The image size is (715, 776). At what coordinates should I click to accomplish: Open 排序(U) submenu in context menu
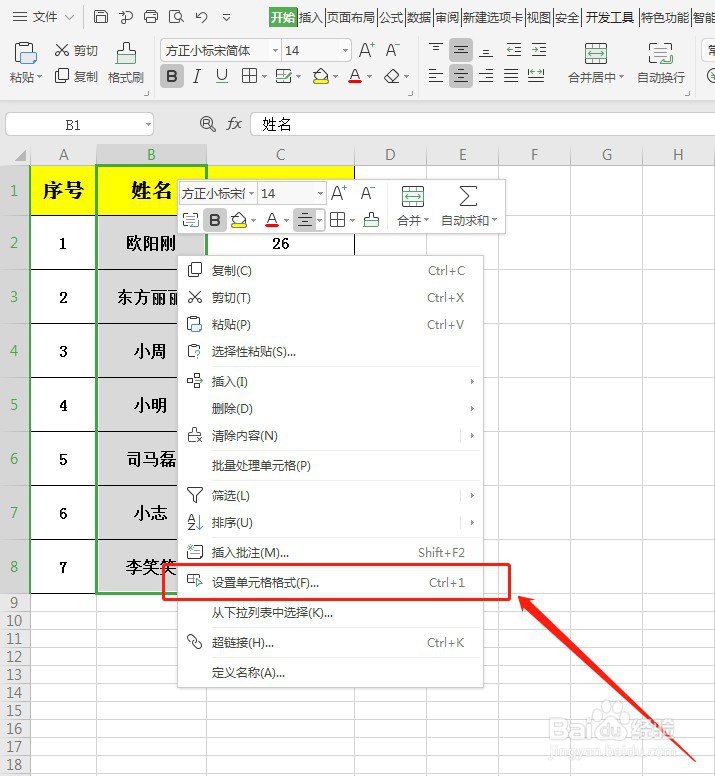click(x=330, y=523)
